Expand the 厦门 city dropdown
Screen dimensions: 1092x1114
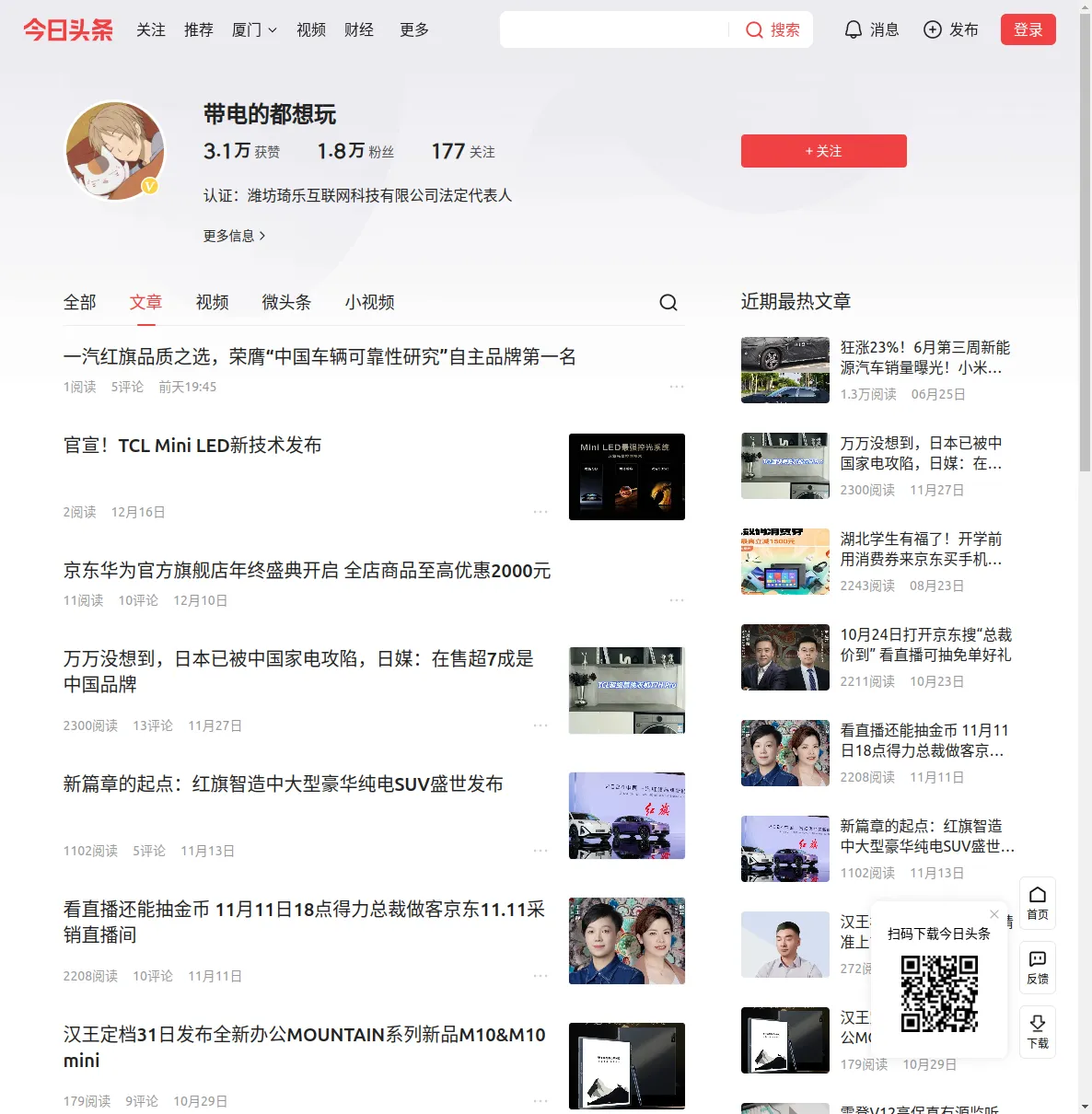254,30
